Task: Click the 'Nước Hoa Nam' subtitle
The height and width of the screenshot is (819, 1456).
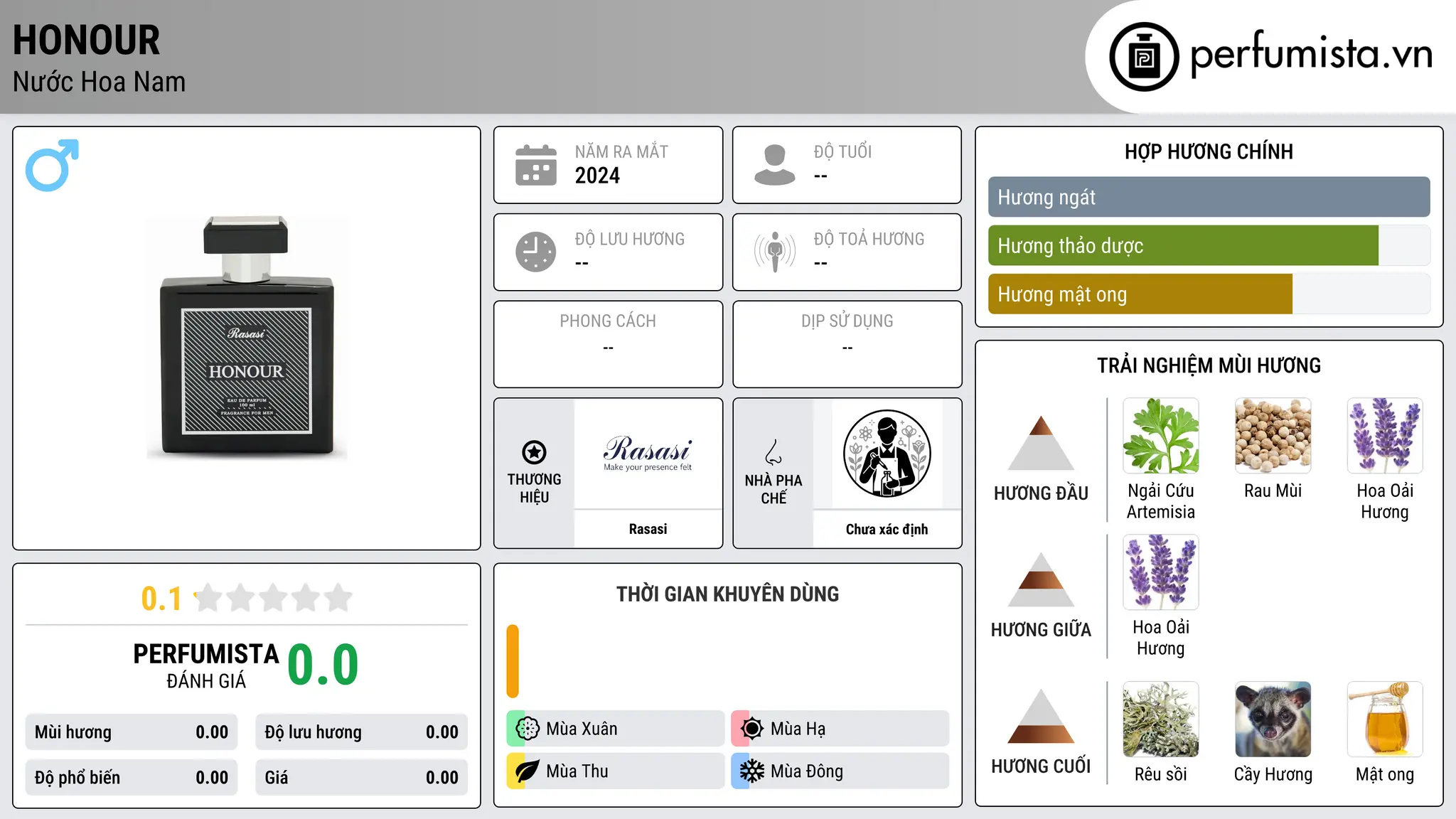Action: 100,82
